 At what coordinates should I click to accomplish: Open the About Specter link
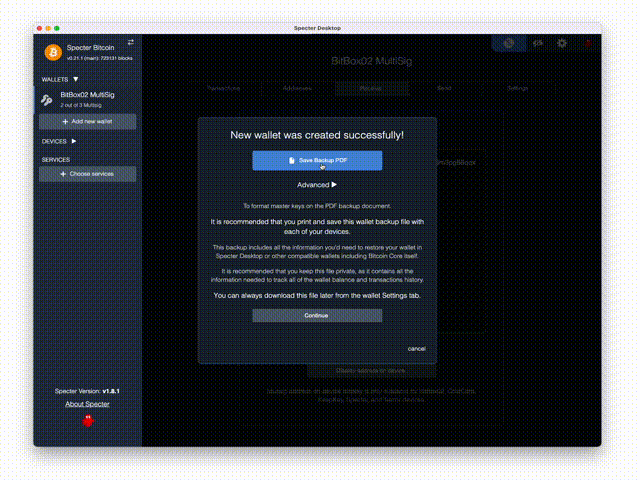pyautogui.click(x=87, y=404)
